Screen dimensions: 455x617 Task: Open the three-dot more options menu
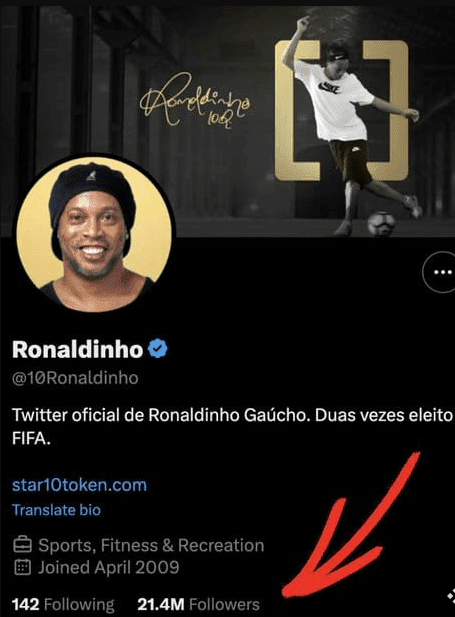440,272
